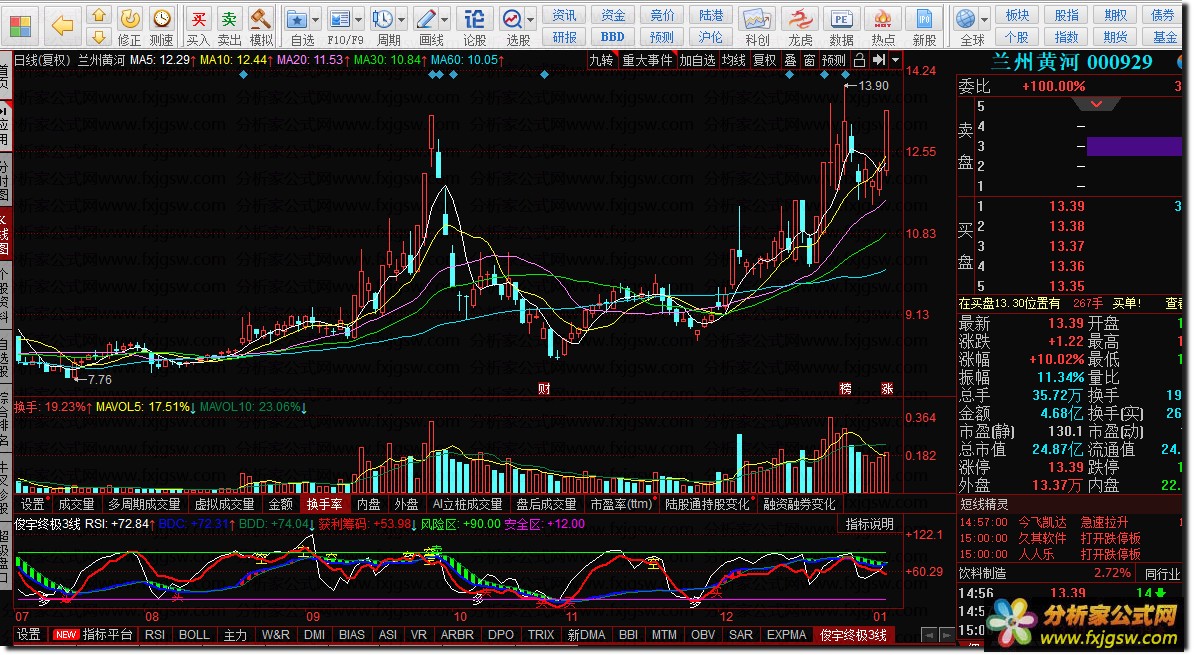
Task: Click the purple bar in sell order row 3
Action: pos(1134,146)
